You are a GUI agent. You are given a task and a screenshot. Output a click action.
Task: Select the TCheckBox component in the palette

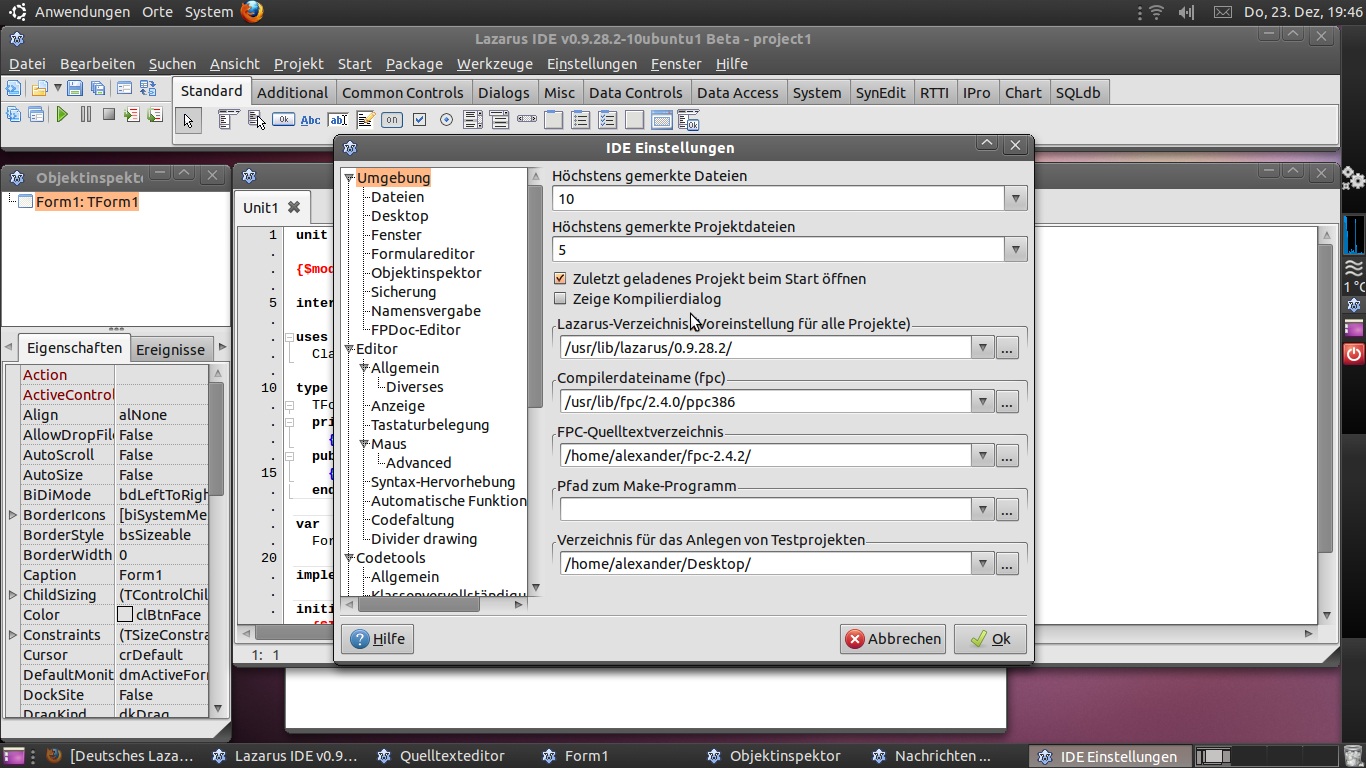(x=419, y=120)
